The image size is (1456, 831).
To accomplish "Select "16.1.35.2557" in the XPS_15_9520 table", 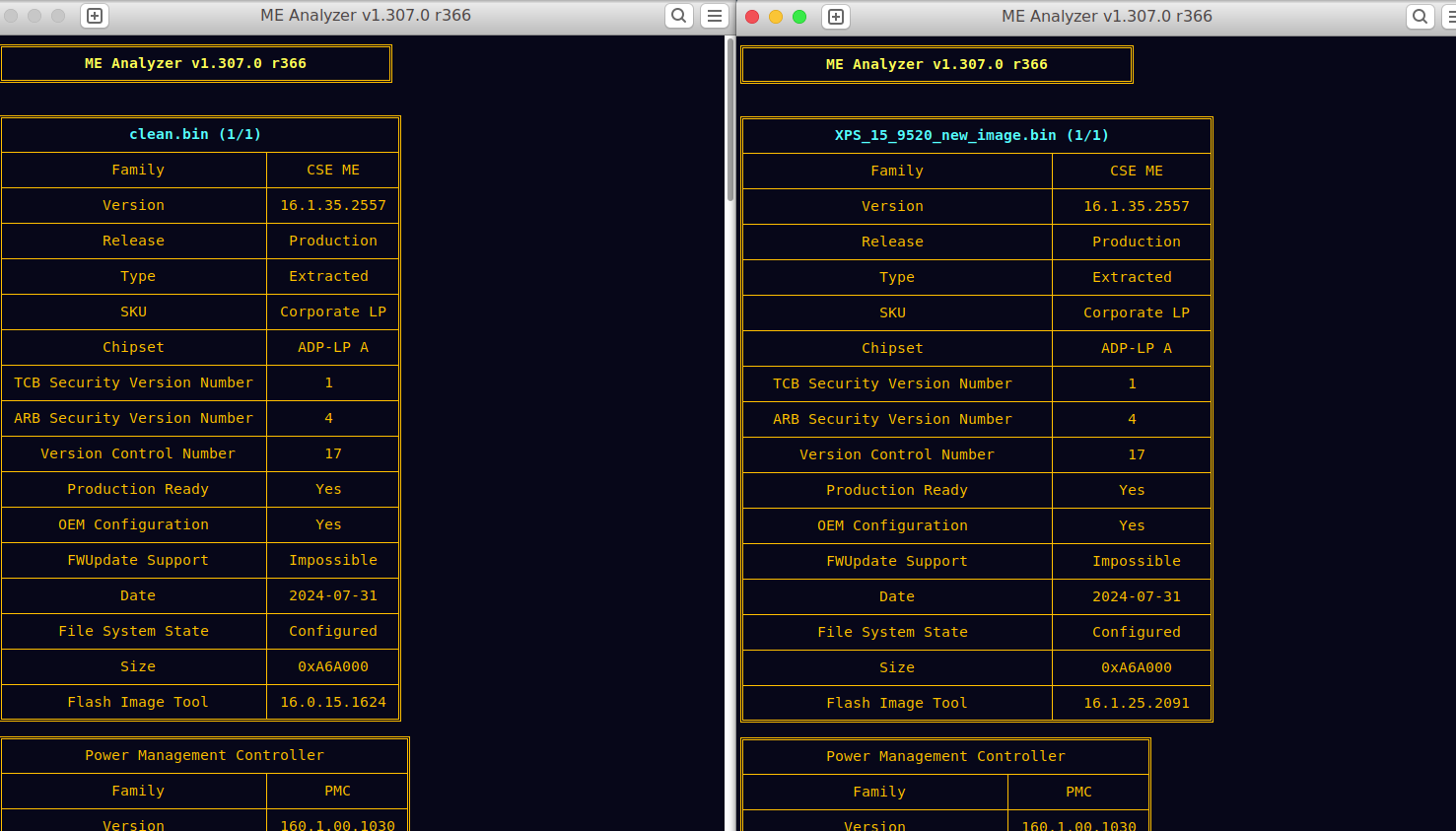I will pos(1137,206).
